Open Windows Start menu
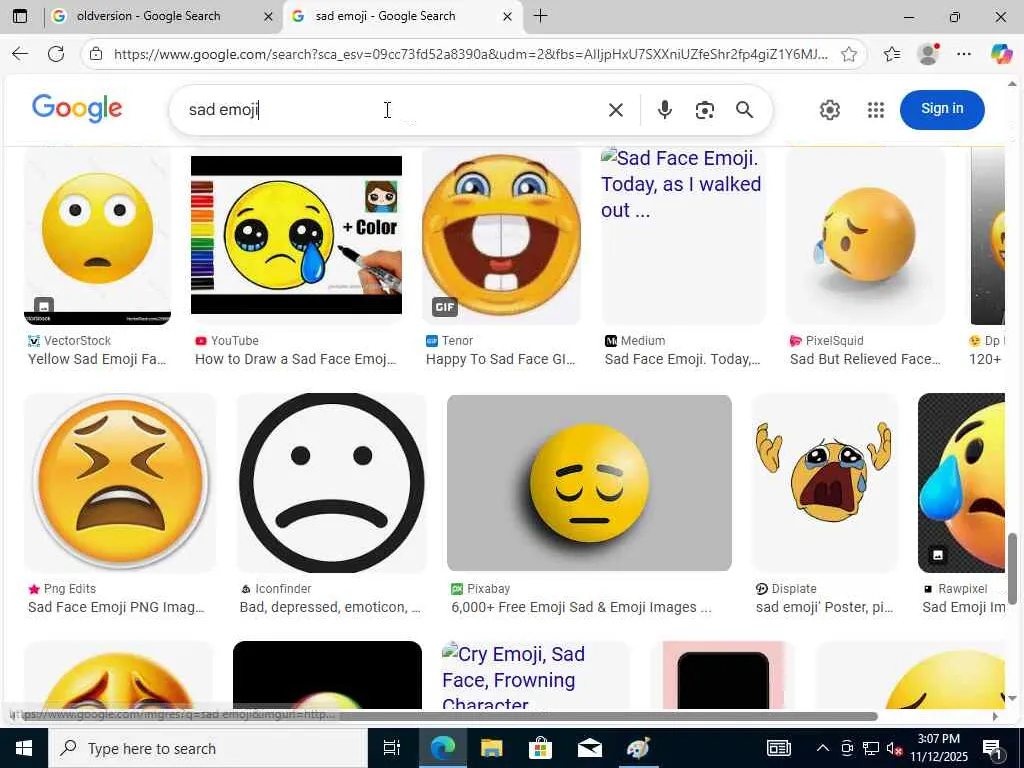Image resolution: width=1024 pixels, height=768 pixels. tap(24, 748)
